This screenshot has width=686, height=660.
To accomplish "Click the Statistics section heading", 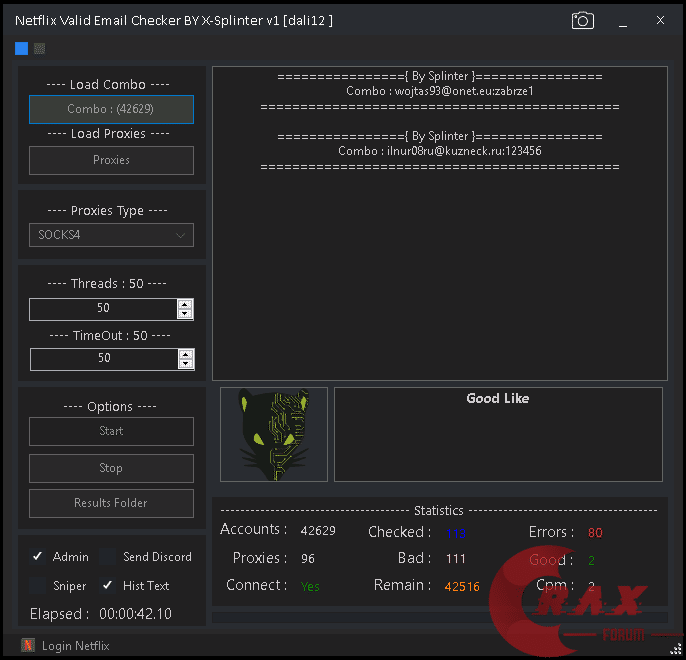I will pos(439,510).
